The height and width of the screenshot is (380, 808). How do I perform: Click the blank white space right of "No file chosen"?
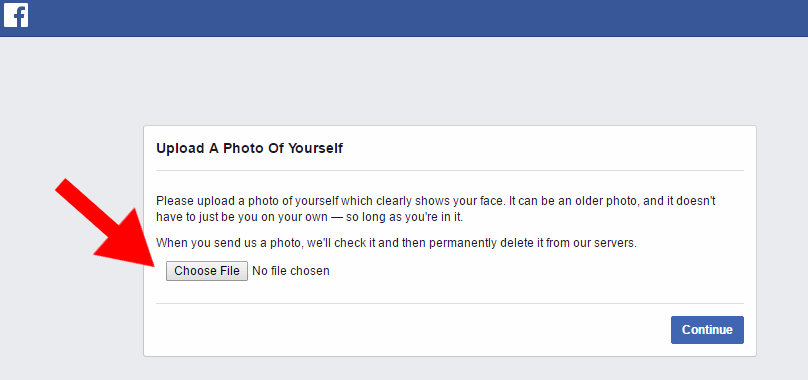click(x=536, y=271)
